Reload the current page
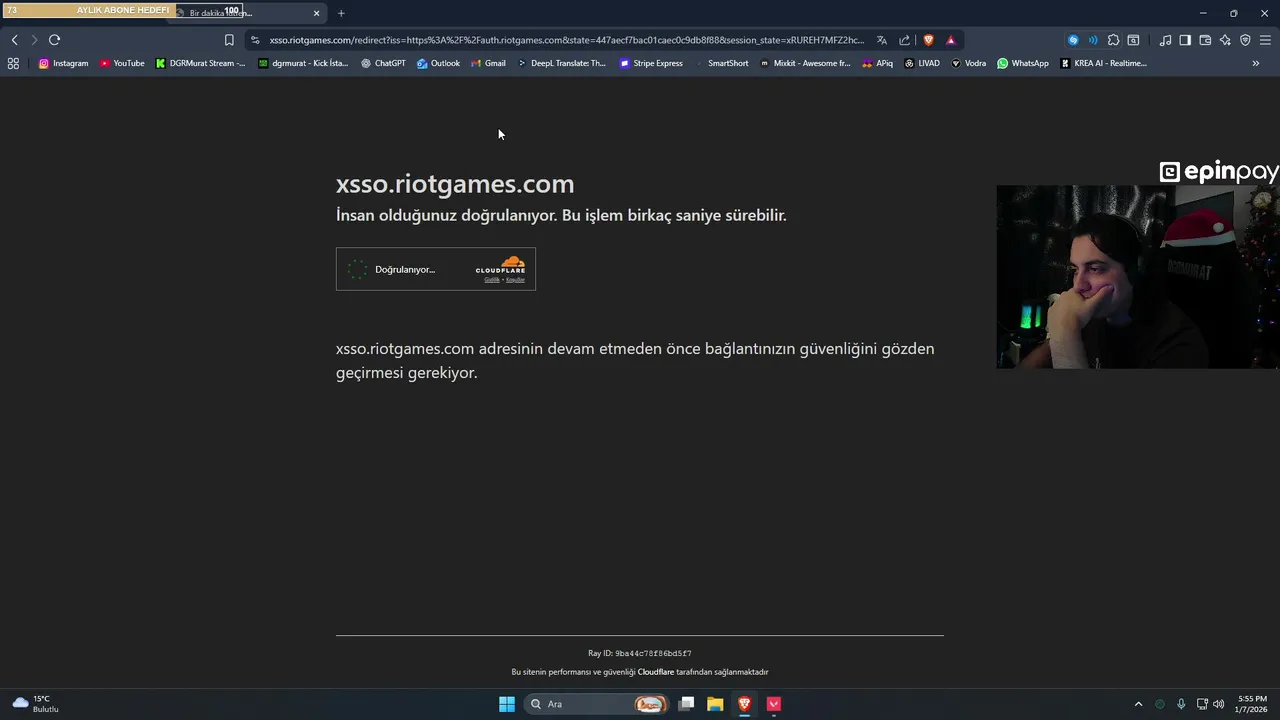1280x720 pixels. point(54,40)
